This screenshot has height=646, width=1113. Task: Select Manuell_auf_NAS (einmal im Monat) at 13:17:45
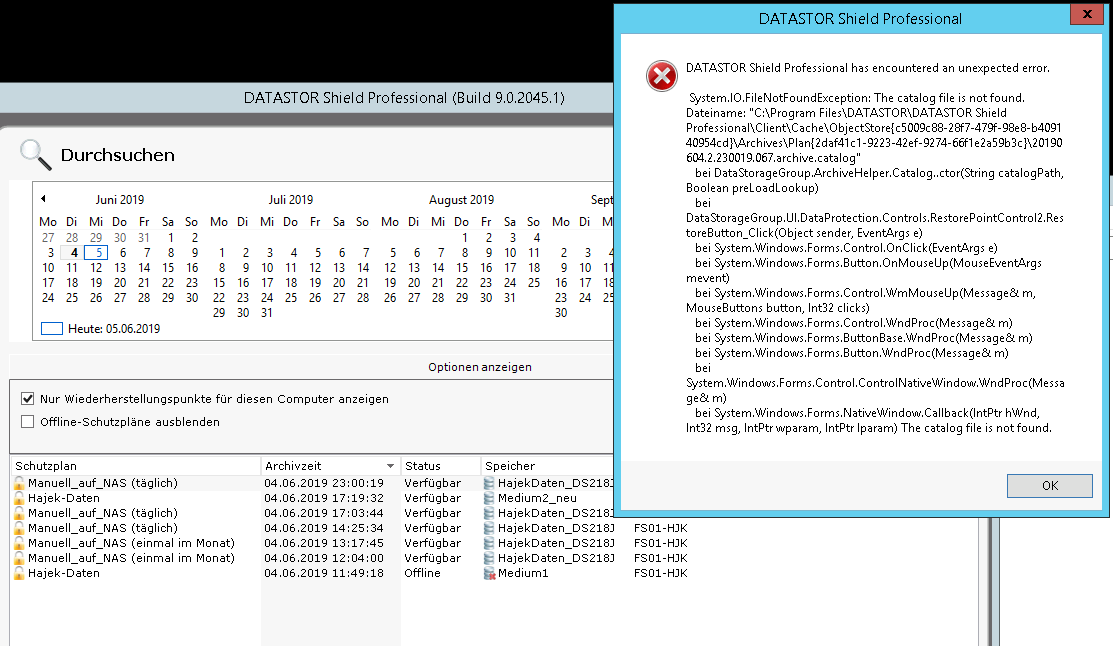coord(131,542)
